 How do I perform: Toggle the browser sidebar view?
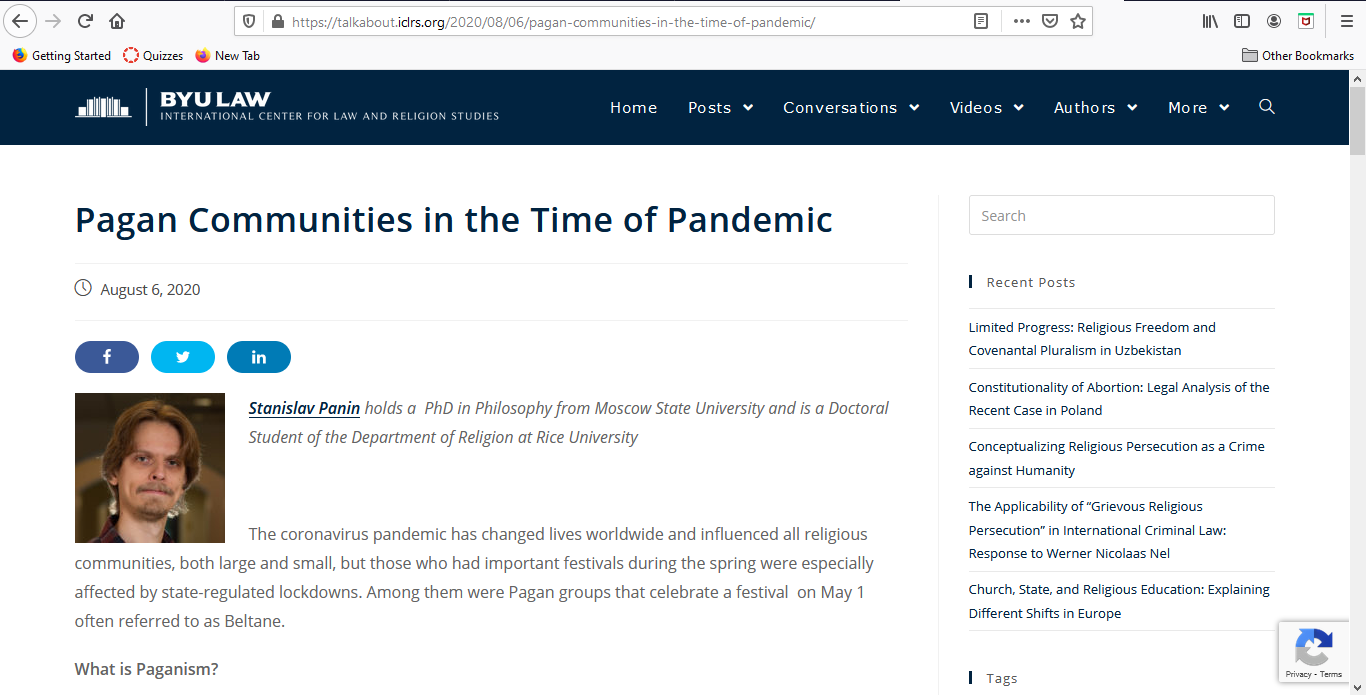coord(1242,21)
